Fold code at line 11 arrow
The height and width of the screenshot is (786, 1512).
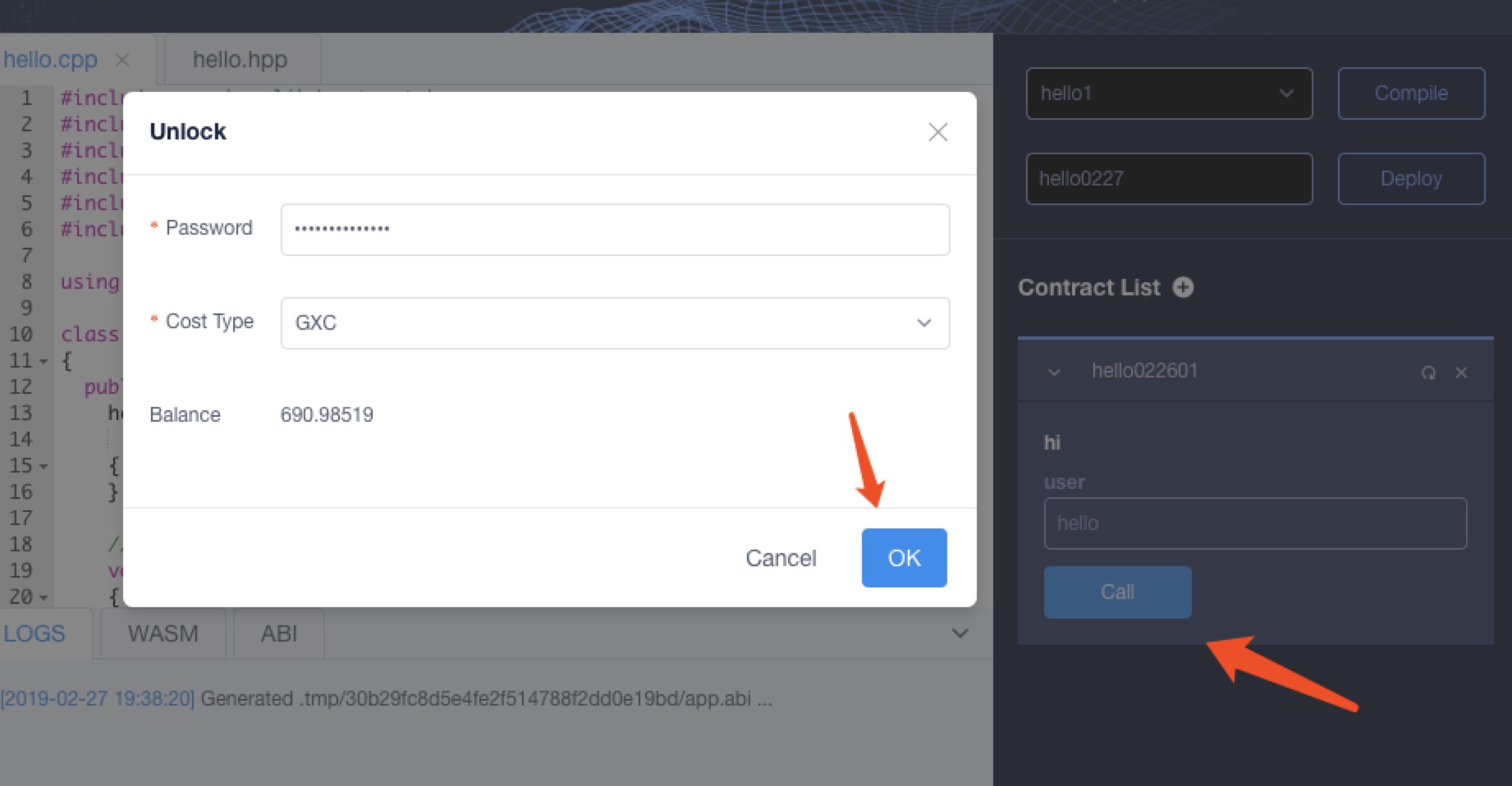point(44,361)
